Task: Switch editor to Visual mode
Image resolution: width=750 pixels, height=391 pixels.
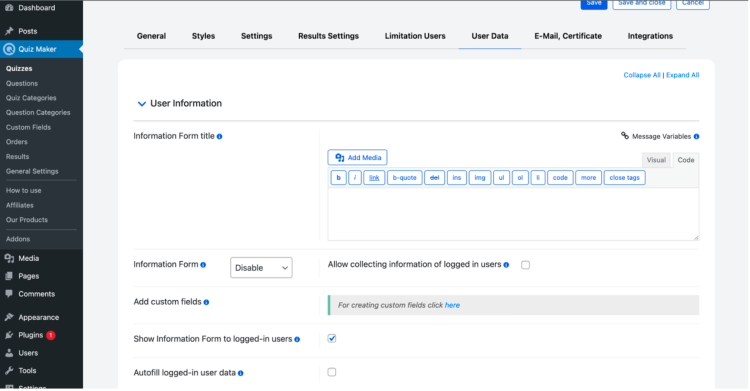Action: point(656,160)
